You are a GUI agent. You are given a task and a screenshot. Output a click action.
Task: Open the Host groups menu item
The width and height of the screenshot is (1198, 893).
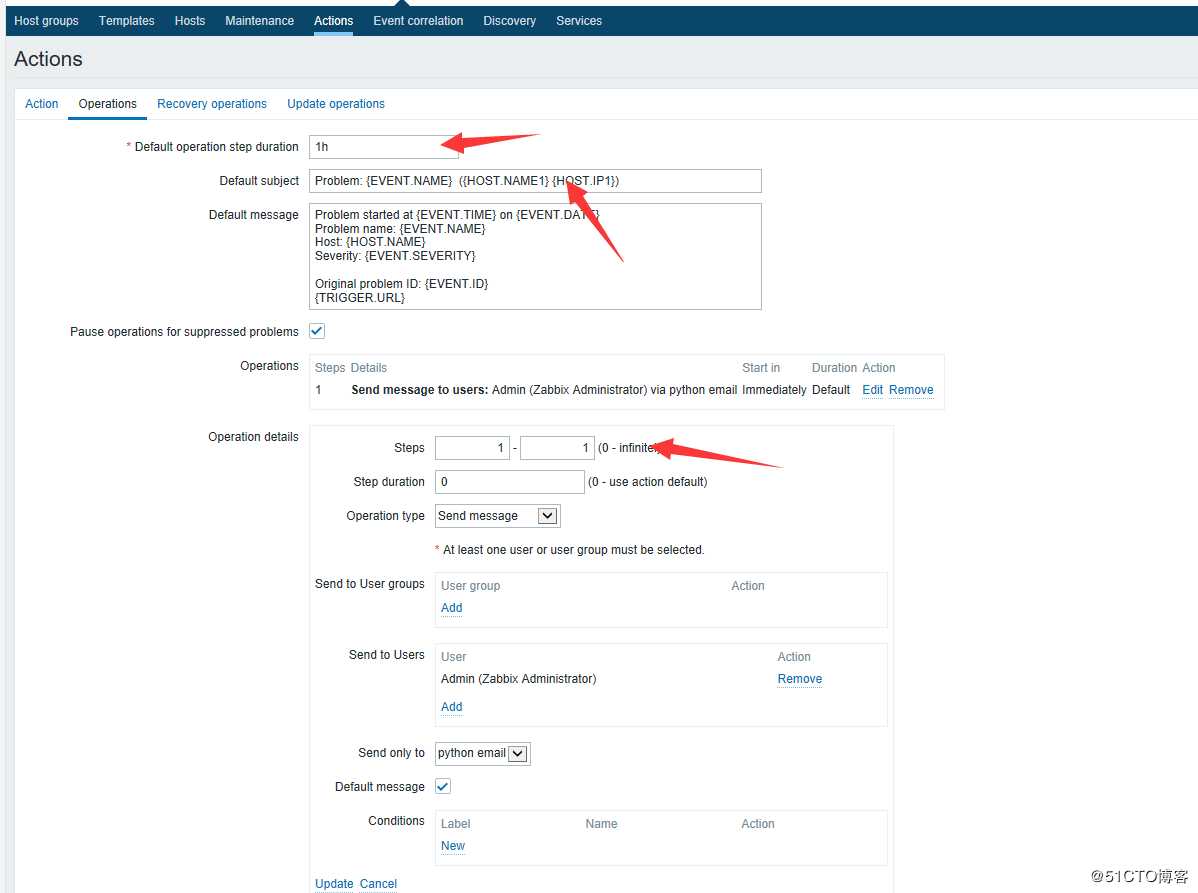click(46, 21)
